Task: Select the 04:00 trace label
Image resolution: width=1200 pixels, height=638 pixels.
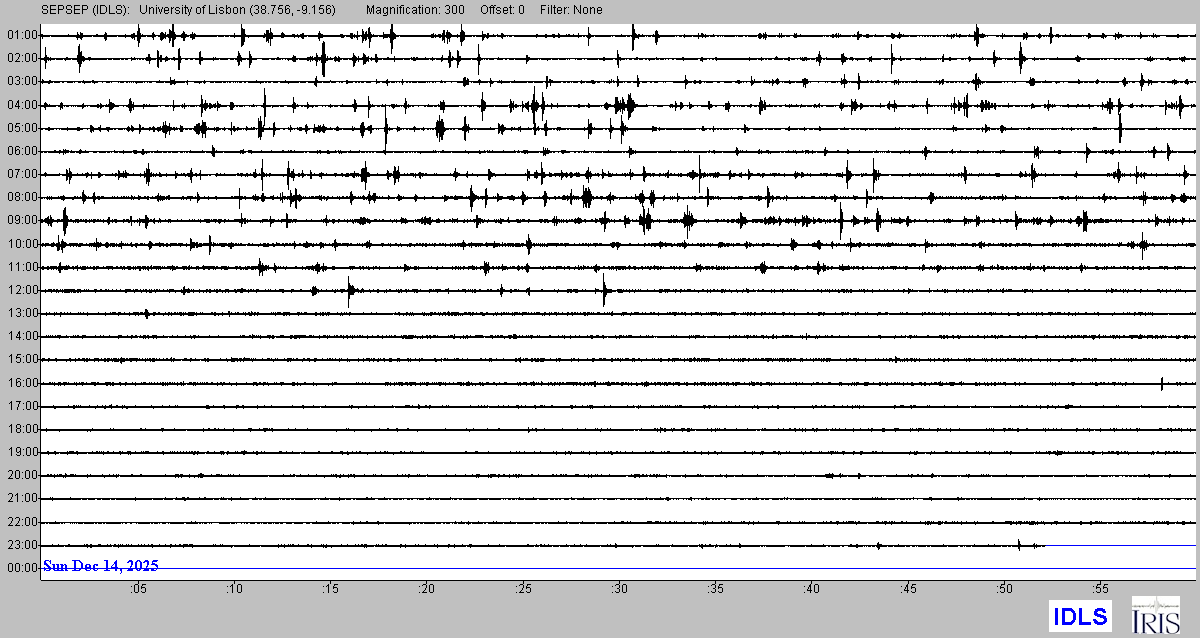Action: 22,105
